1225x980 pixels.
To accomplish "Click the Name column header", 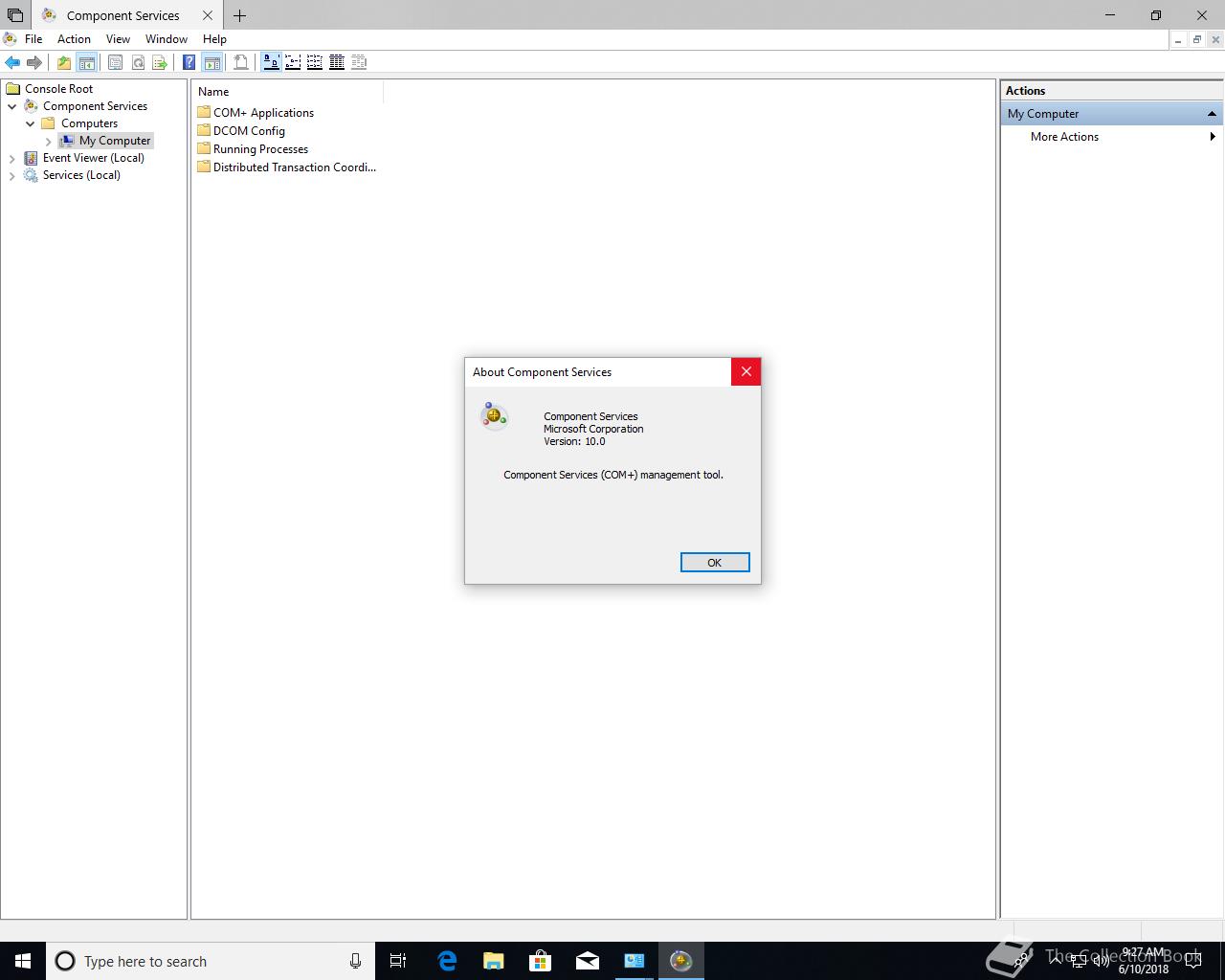I will [x=287, y=92].
